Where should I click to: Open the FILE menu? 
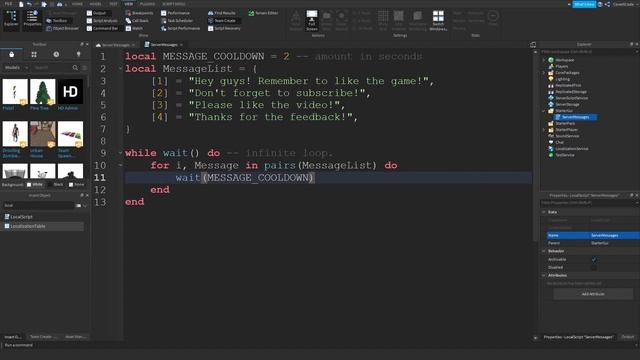8,4
